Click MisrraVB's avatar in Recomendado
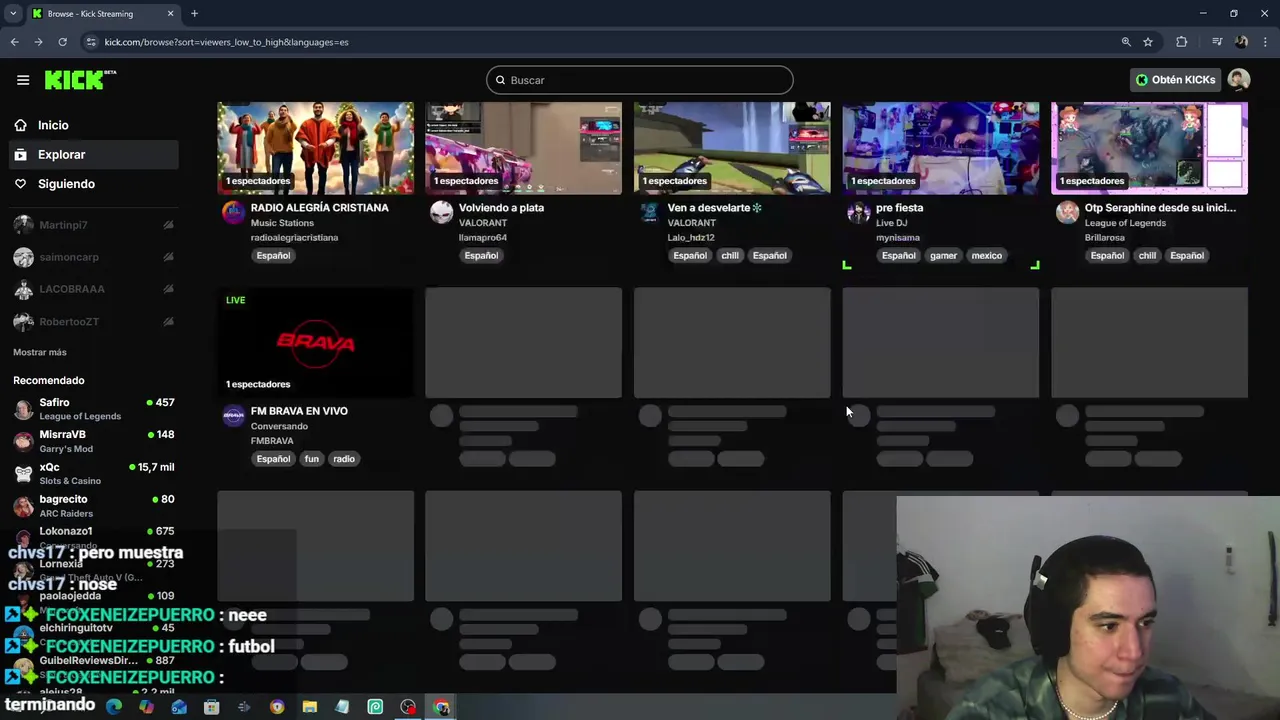 pos(23,441)
